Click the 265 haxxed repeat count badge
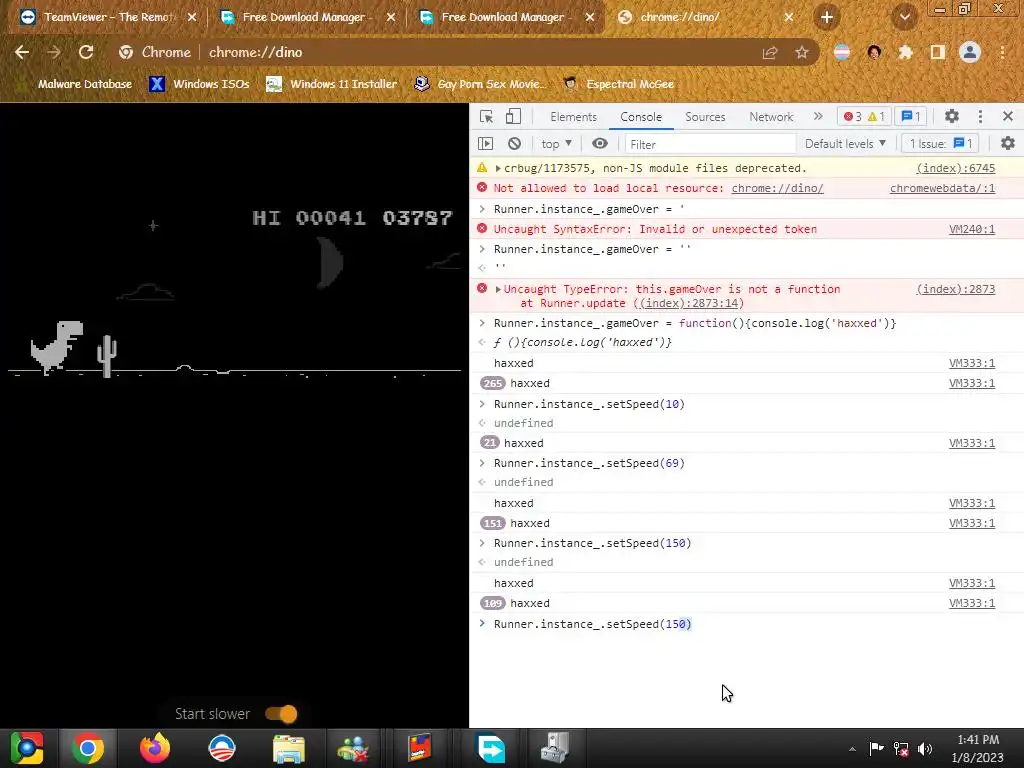 492,383
